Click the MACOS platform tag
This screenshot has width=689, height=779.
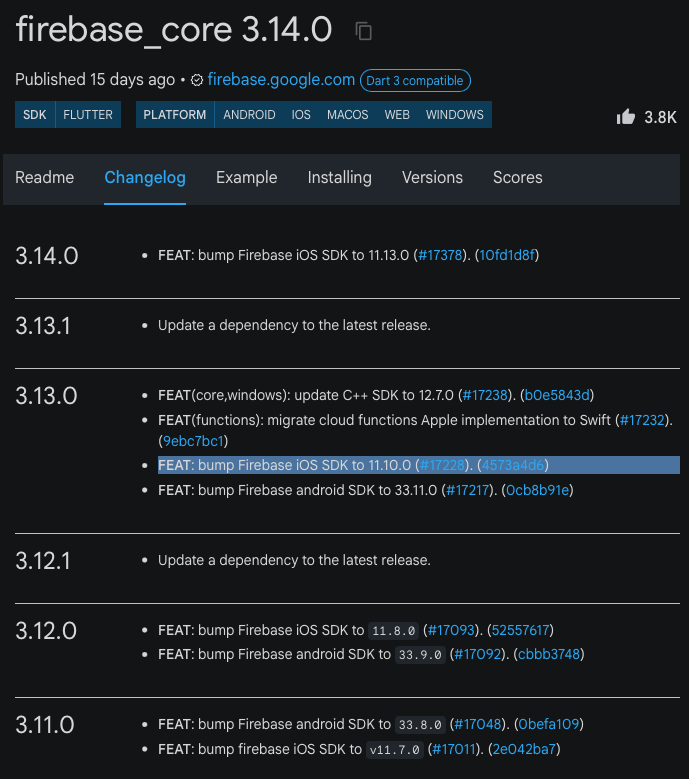point(347,115)
